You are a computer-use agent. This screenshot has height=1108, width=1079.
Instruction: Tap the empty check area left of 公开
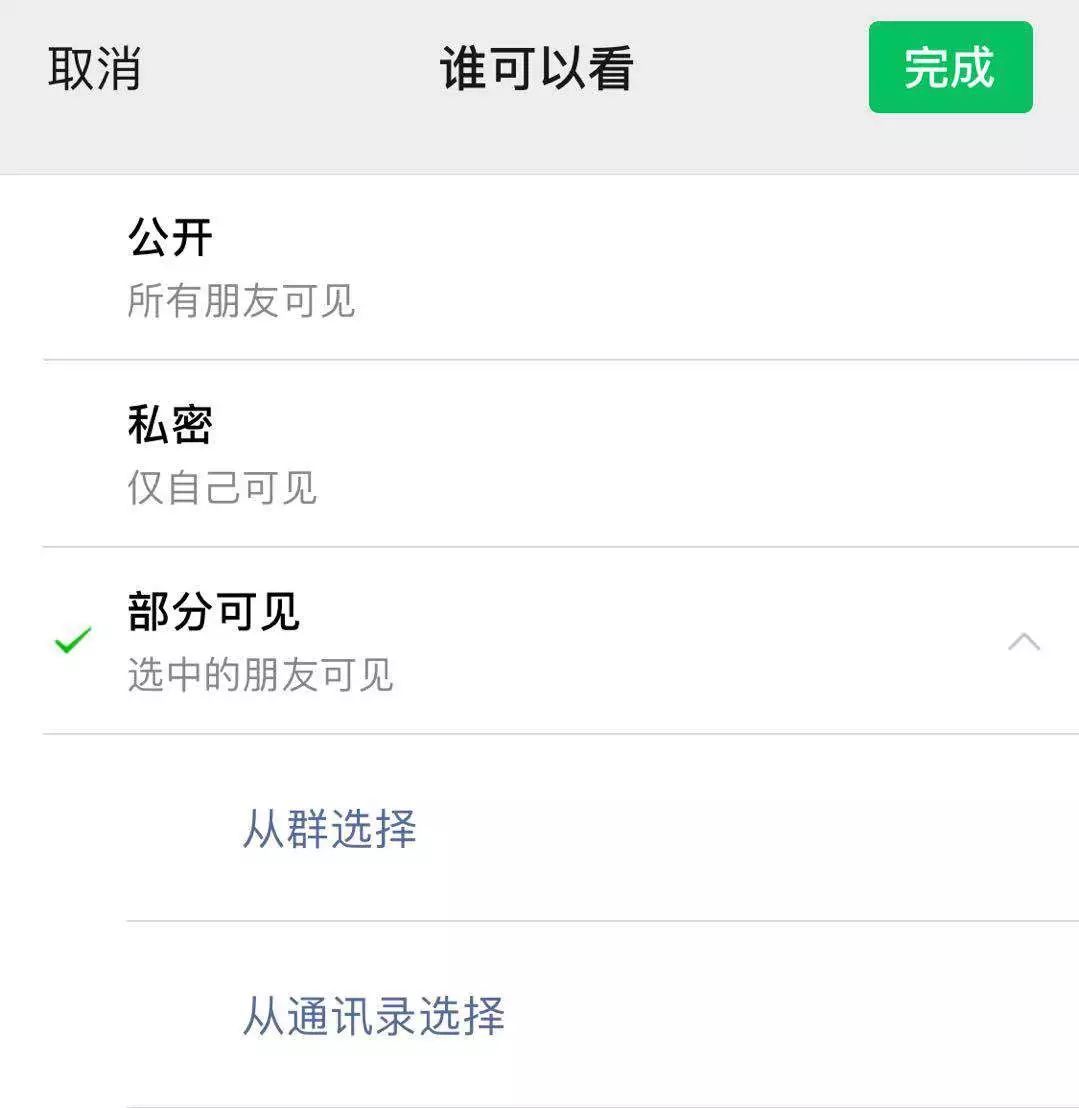73,267
